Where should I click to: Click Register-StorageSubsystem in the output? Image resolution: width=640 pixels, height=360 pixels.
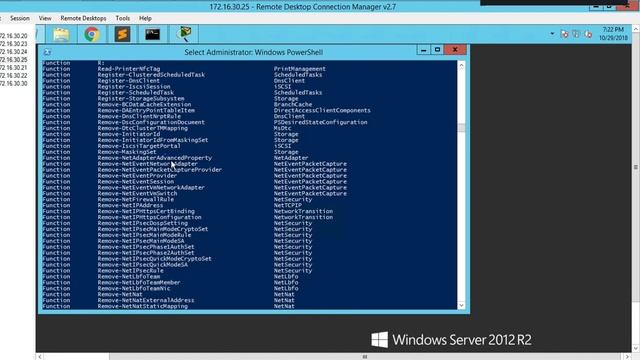click(x=141, y=98)
